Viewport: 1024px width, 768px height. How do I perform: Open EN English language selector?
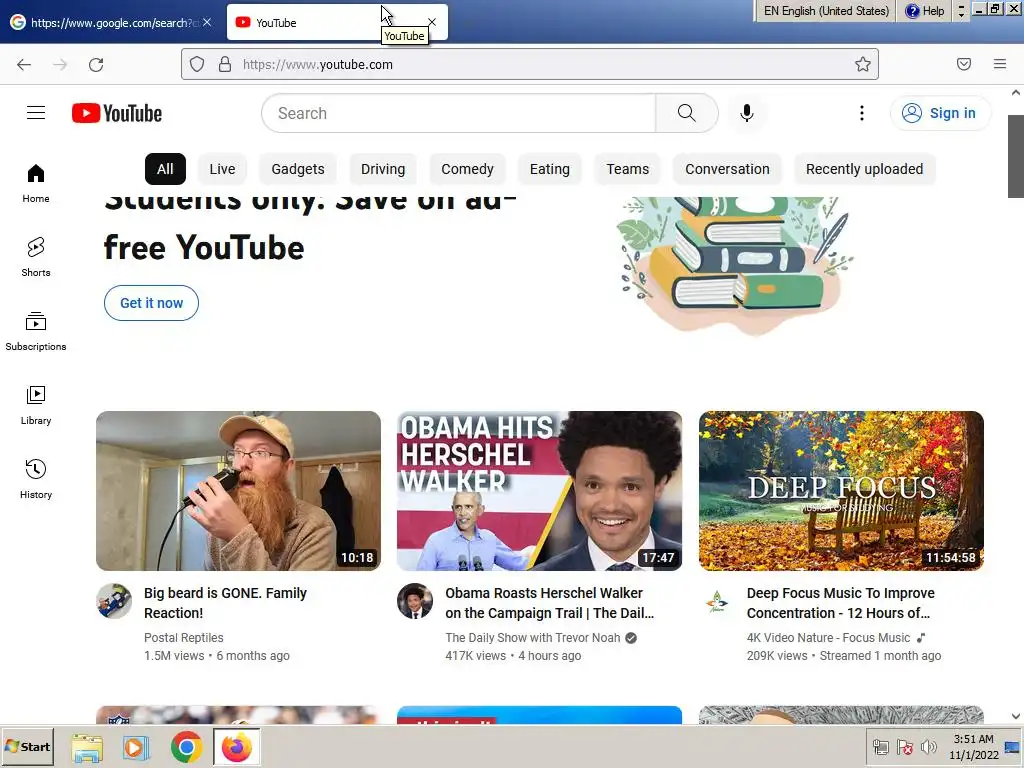826,10
